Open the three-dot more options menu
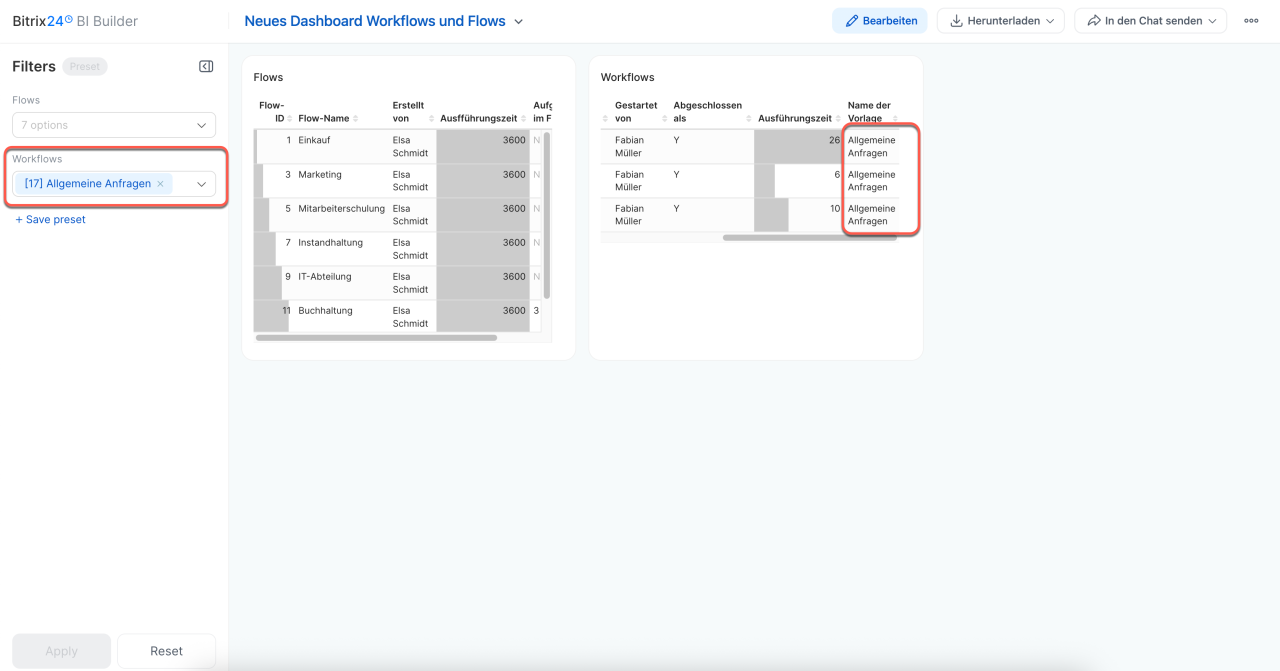Viewport: 1280px width, 671px height. point(1251,21)
